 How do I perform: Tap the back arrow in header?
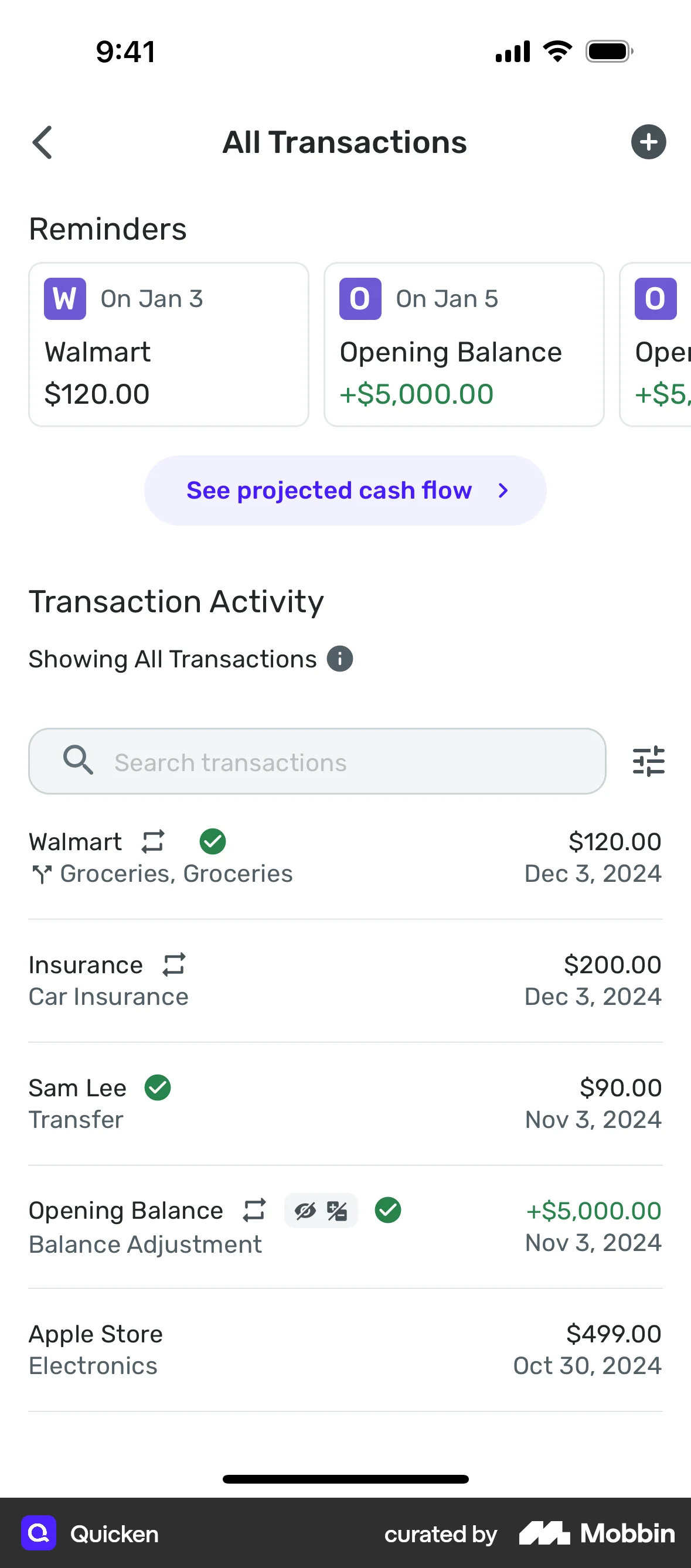(42, 142)
